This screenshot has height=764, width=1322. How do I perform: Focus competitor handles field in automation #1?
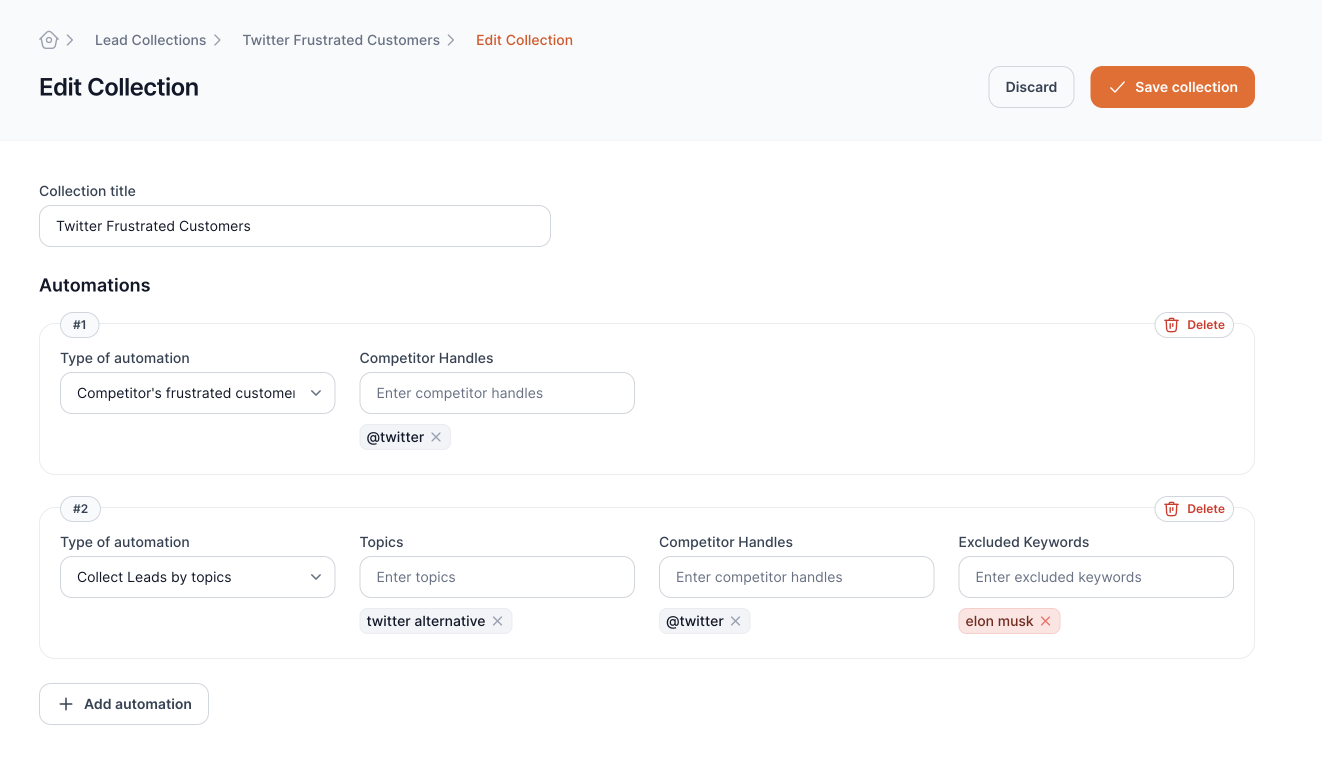[x=497, y=393]
